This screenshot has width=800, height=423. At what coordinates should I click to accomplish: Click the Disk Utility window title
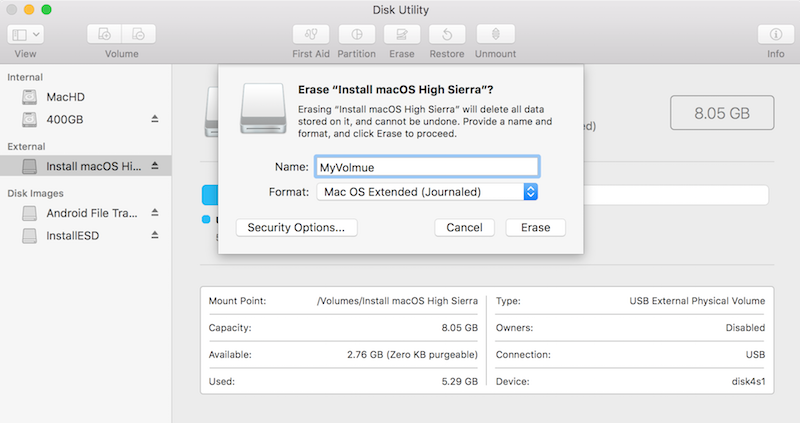401,10
